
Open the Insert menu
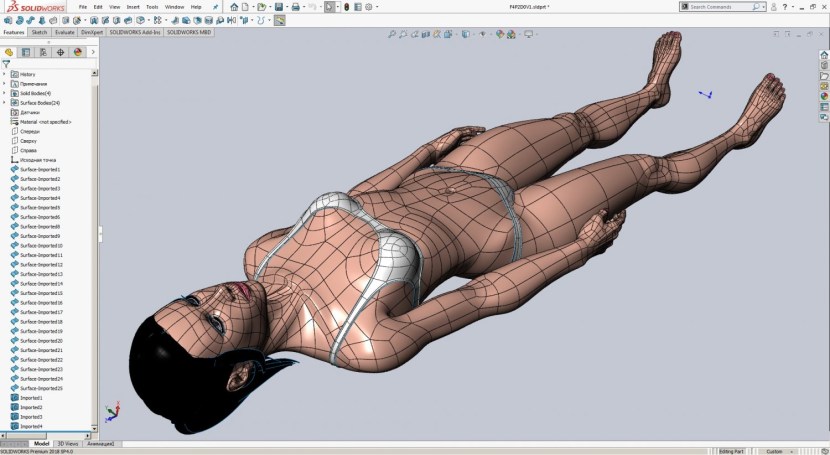point(132,7)
